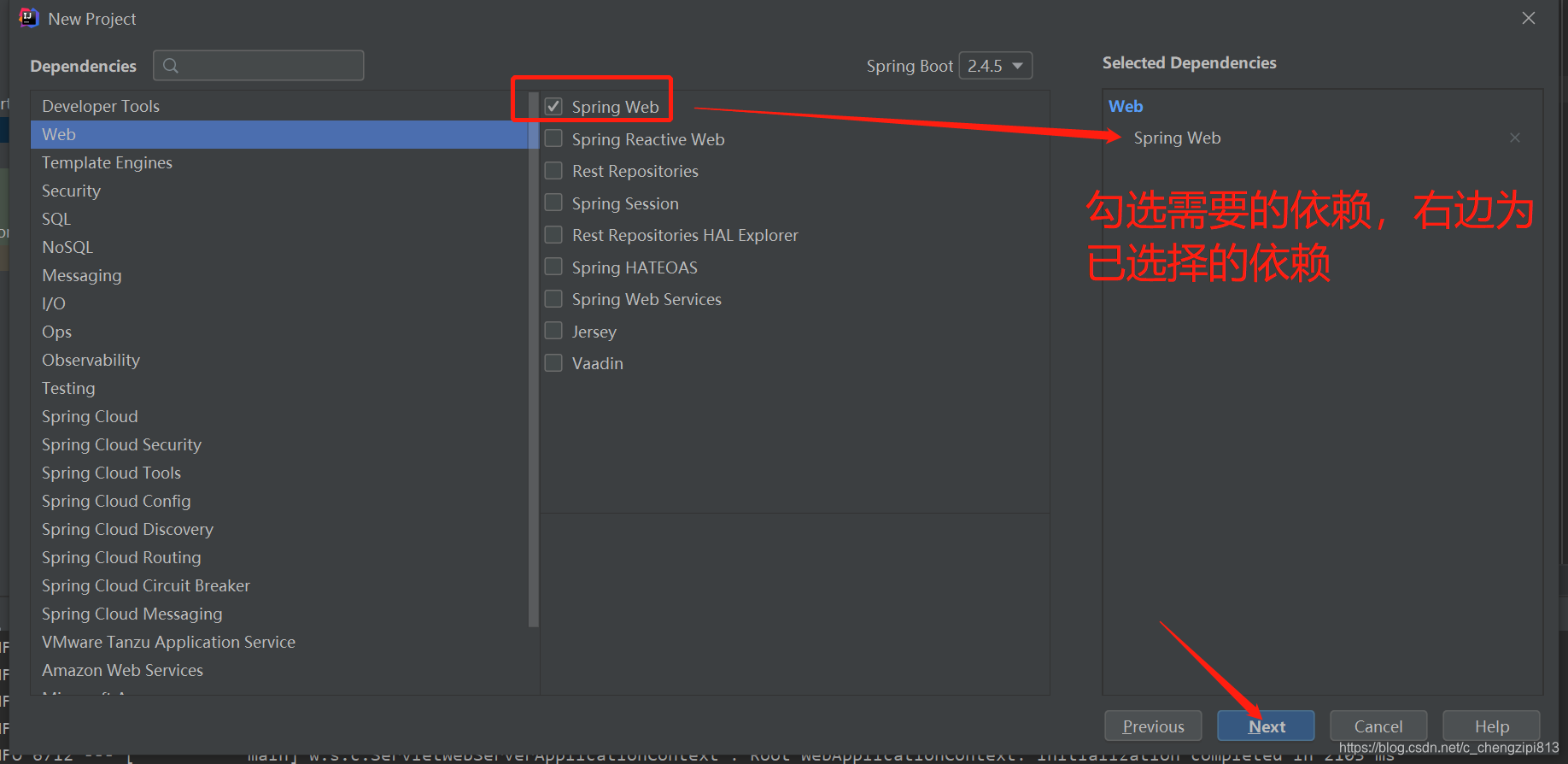Image resolution: width=1568 pixels, height=764 pixels.
Task: Check the Rest Repositories checkbox
Action: (553, 170)
